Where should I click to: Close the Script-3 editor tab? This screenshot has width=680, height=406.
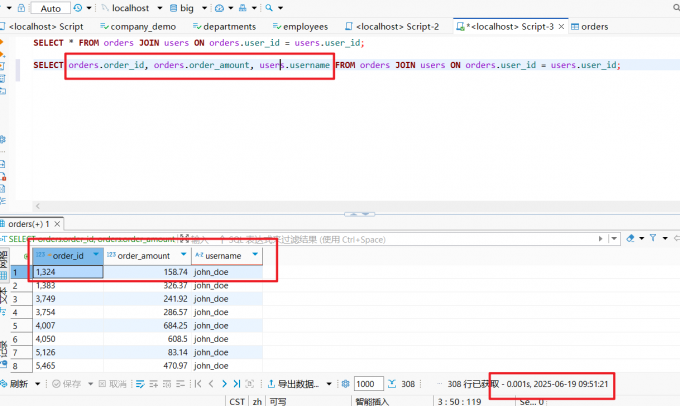[x=561, y=26]
